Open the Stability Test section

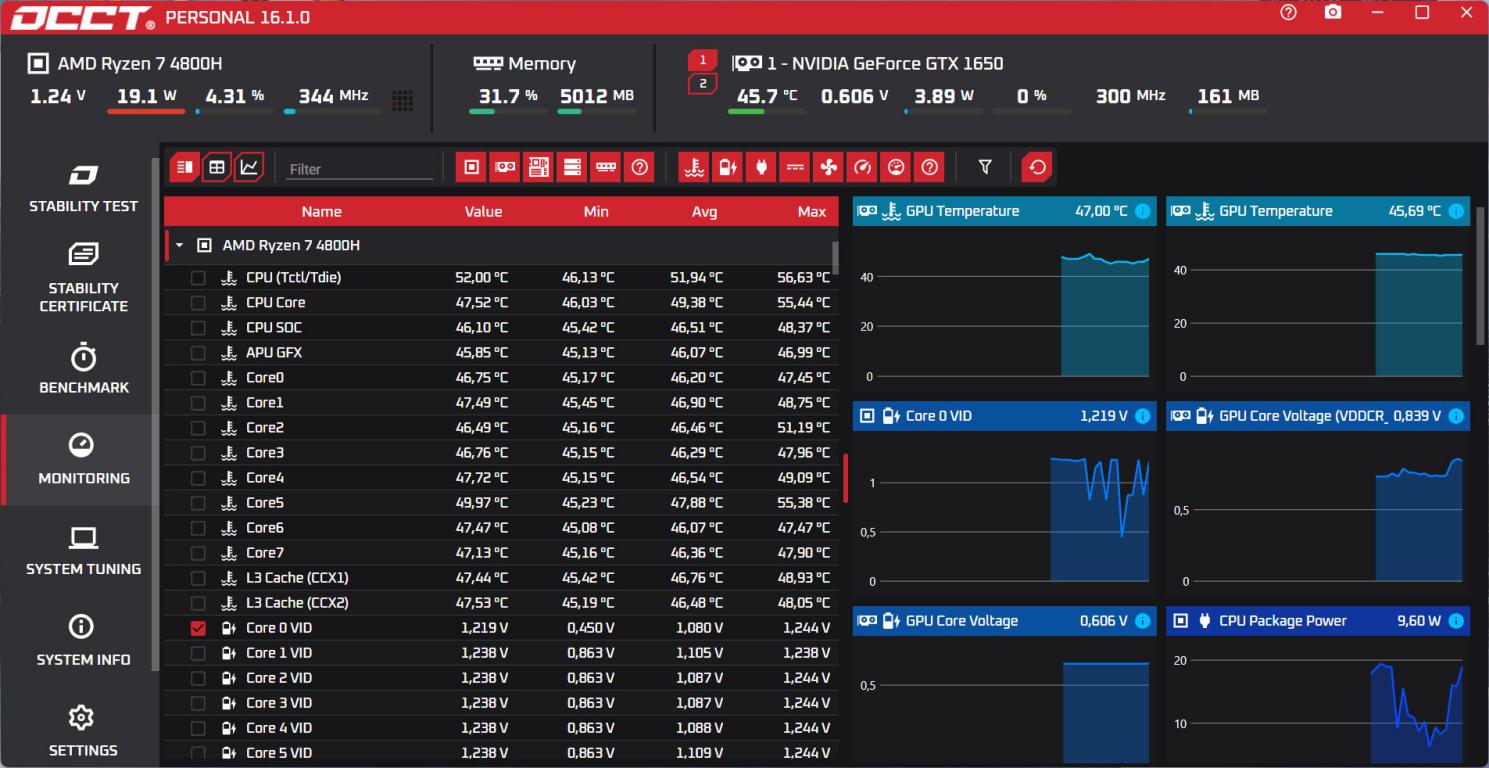(x=83, y=188)
